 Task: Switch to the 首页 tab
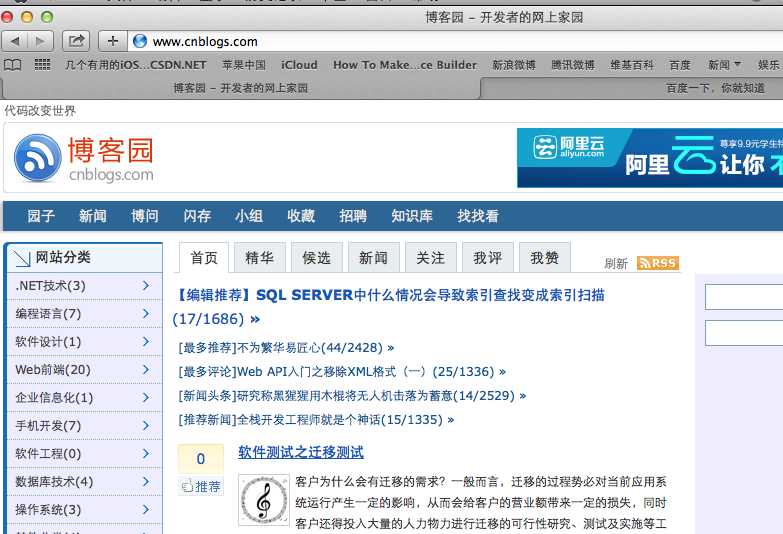204,258
